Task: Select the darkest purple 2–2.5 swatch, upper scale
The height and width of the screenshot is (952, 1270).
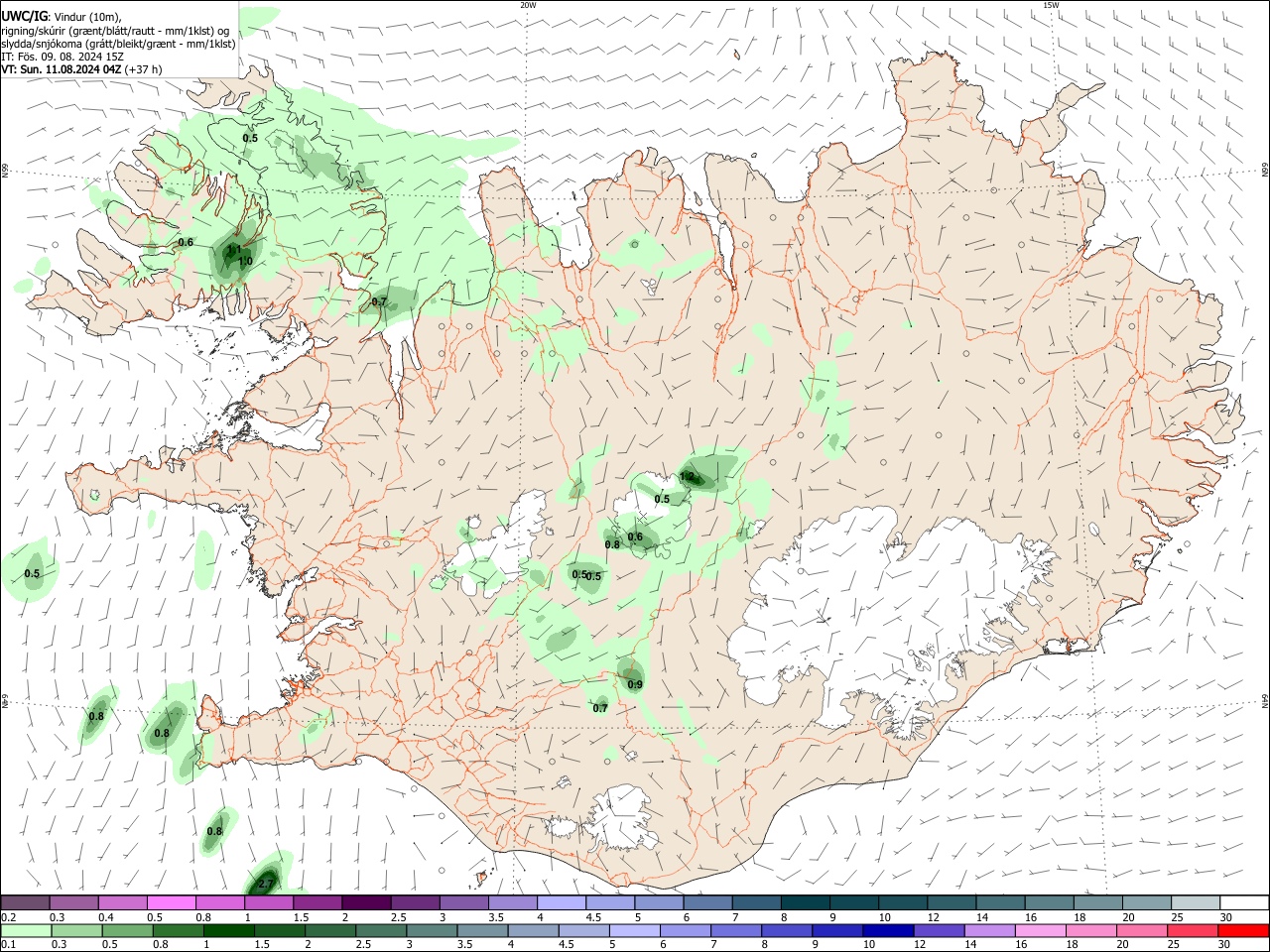Action: click(x=366, y=902)
